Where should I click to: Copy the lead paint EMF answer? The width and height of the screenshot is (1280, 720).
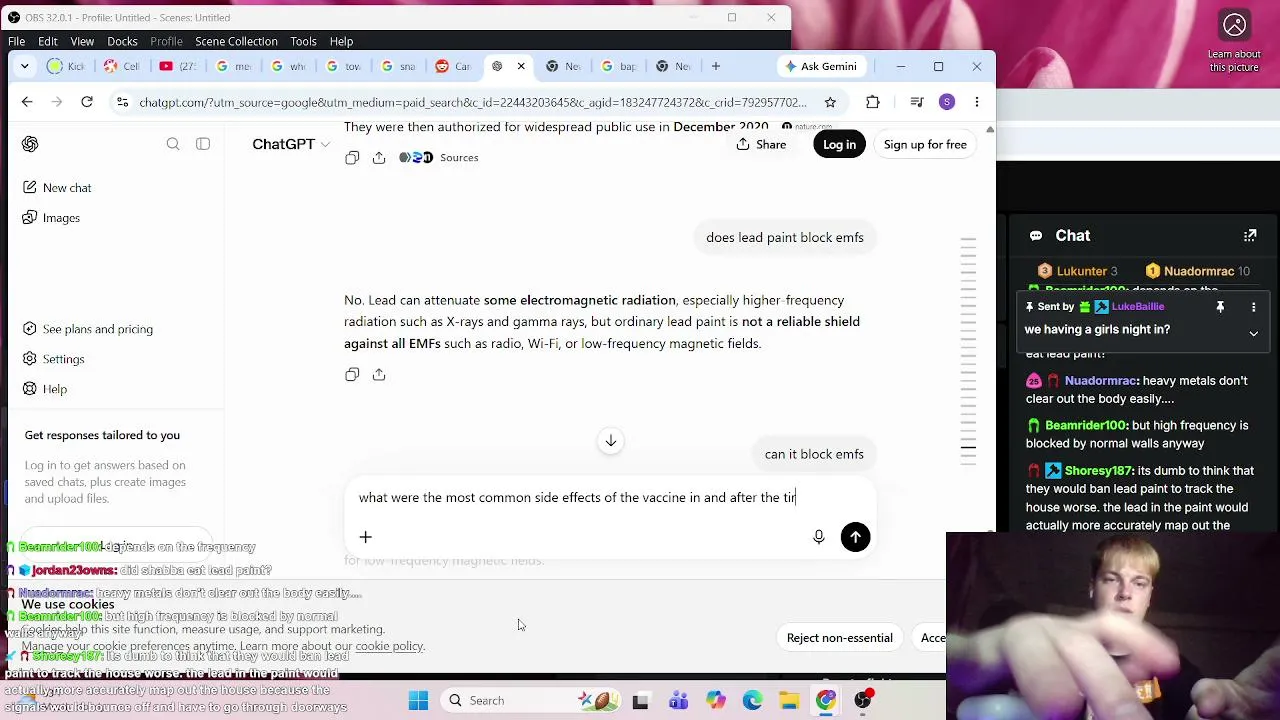click(x=352, y=374)
